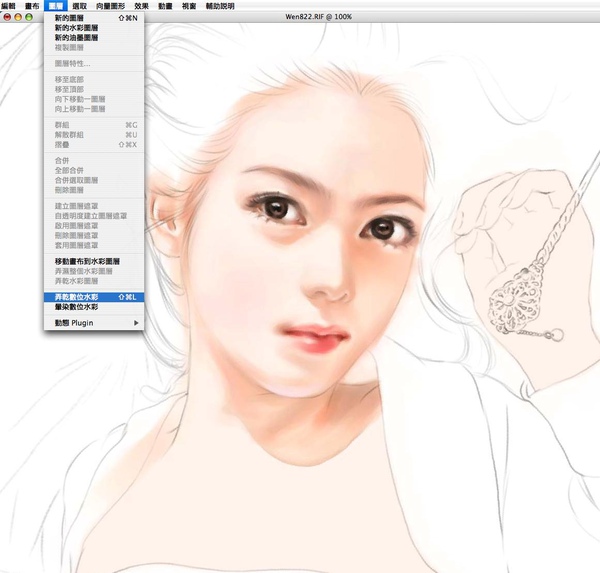The width and height of the screenshot is (600, 573).
Task: Select the greyed 刪除圖層遮罩 menu entry
Action: tap(94, 235)
